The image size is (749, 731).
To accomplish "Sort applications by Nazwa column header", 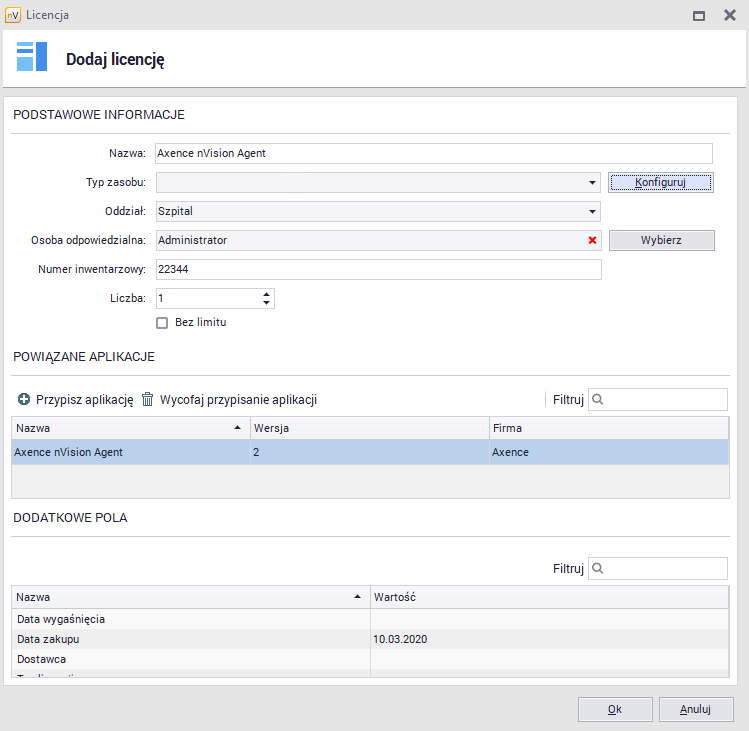I will [128, 428].
